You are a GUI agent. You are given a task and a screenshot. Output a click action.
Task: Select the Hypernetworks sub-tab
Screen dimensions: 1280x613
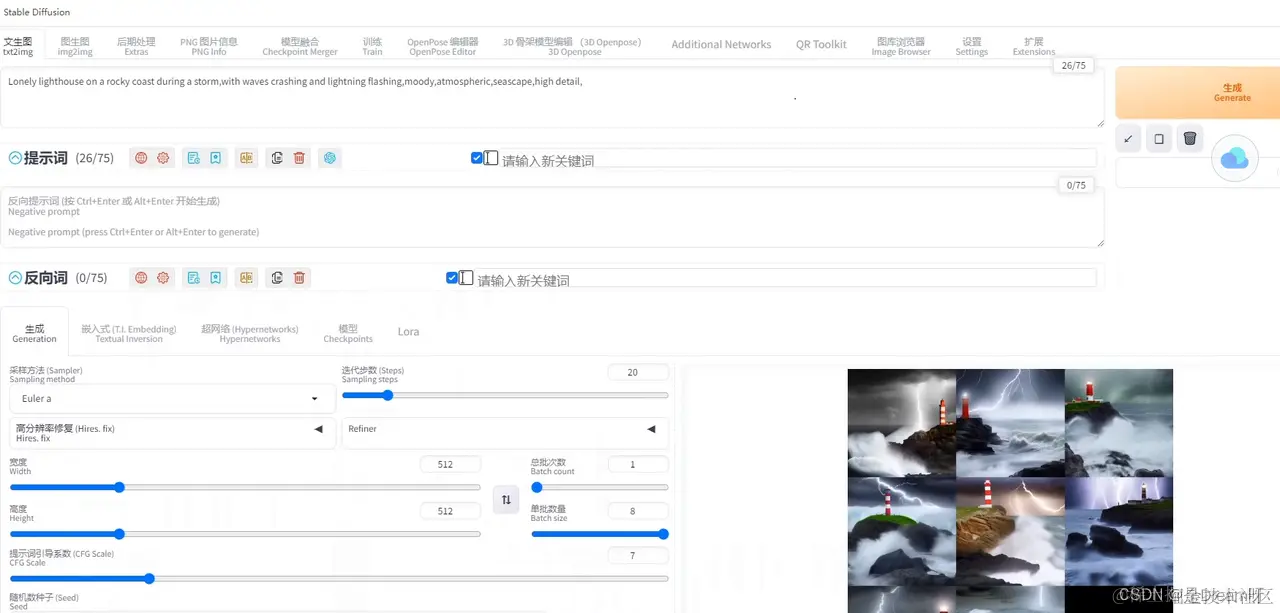(x=250, y=333)
